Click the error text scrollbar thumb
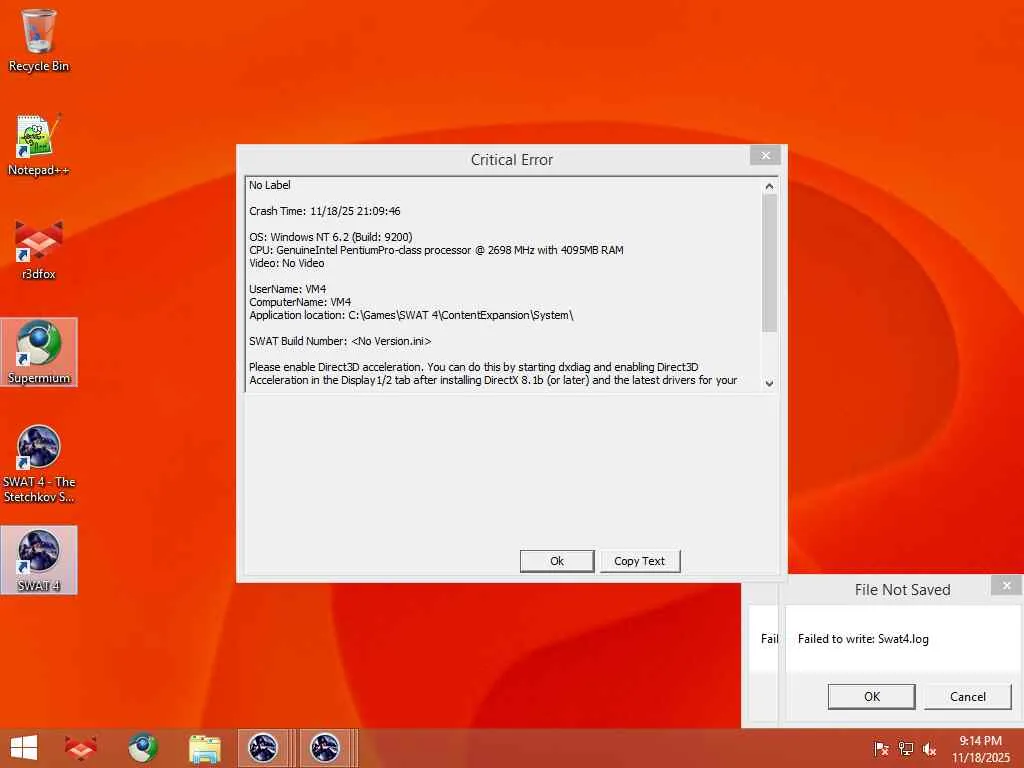This screenshot has height=768, width=1024. [769, 263]
